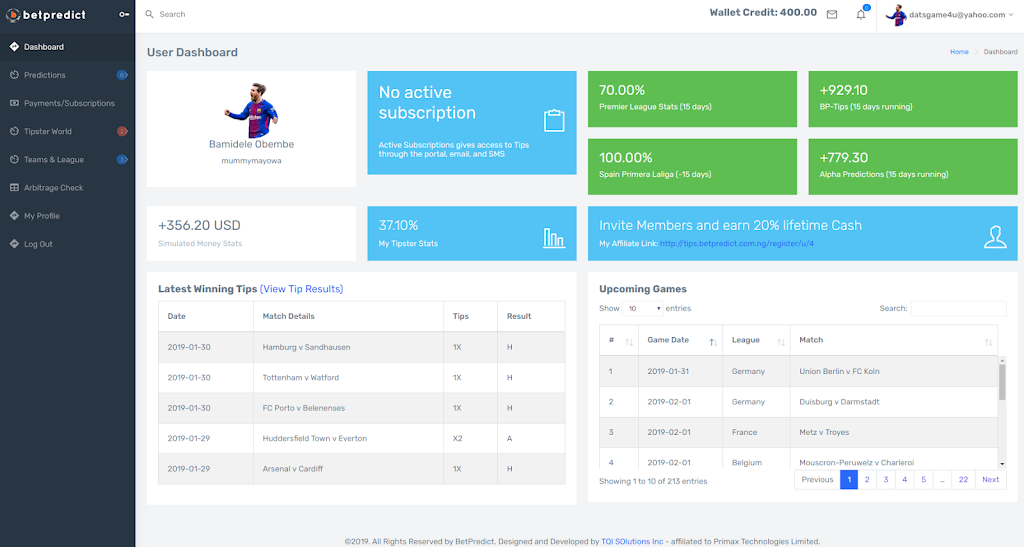This screenshot has width=1024, height=547.
Task: Click Log Out
Action: click(x=67, y=243)
